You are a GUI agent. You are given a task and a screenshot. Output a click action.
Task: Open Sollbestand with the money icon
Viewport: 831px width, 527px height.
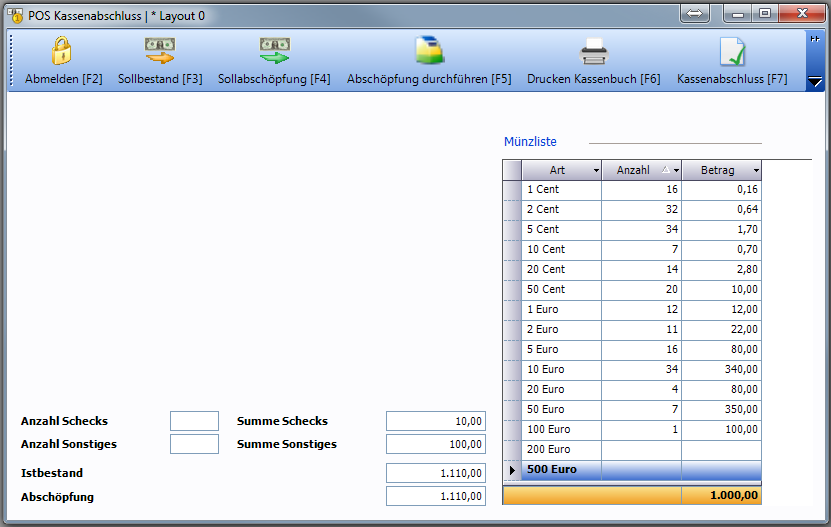(x=160, y=51)
